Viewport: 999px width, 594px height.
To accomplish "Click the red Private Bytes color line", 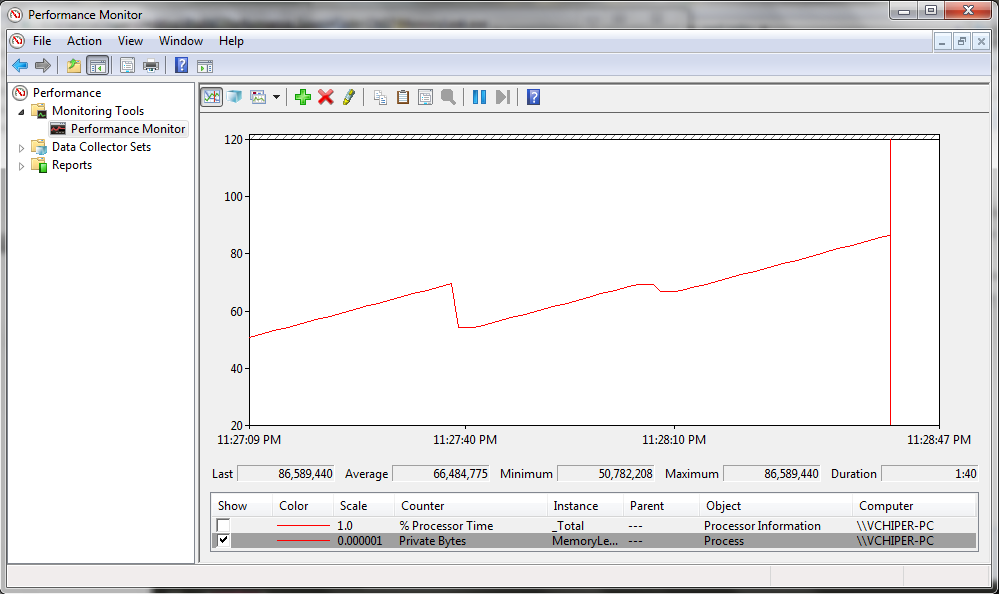I will 304,541.
